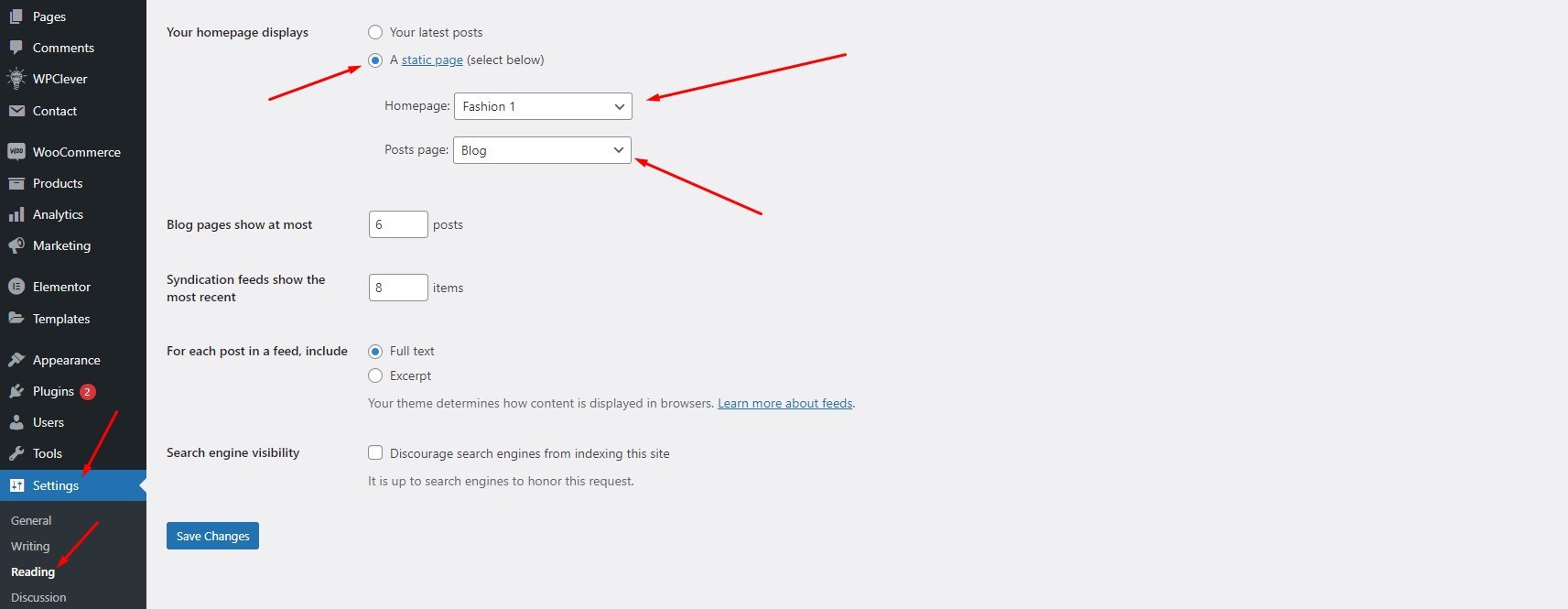
Task: Choose the 'A static page' radio button
Action: 375,60
